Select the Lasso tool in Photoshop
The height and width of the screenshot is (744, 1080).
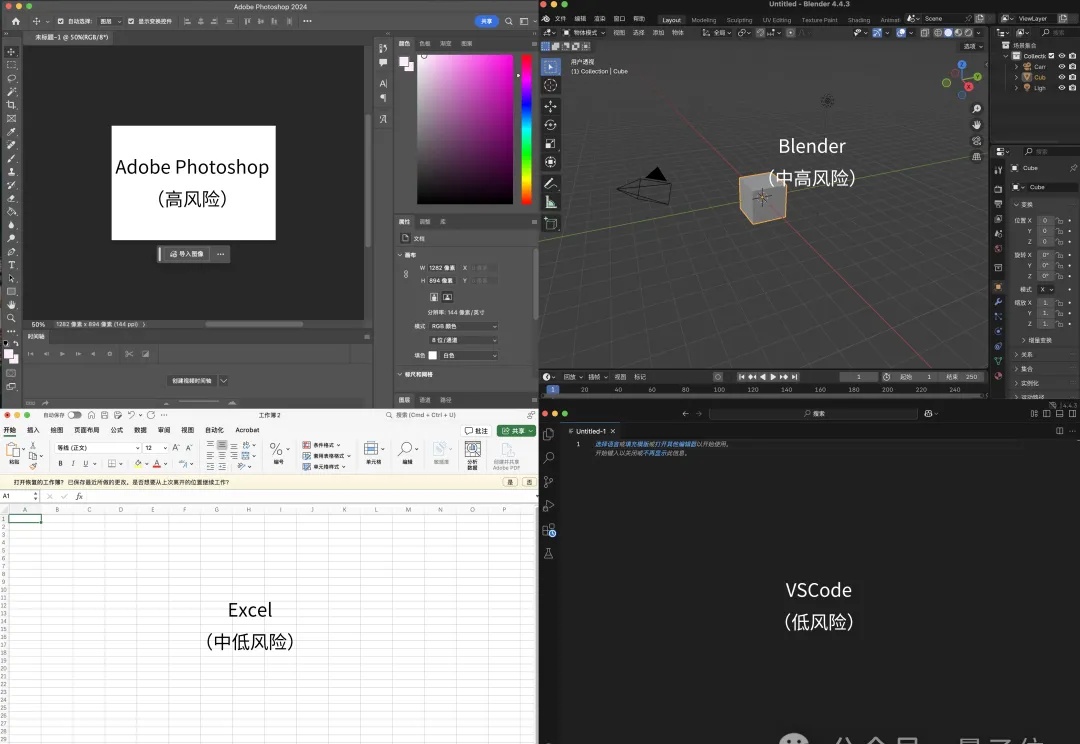click(x=12, y=78)
